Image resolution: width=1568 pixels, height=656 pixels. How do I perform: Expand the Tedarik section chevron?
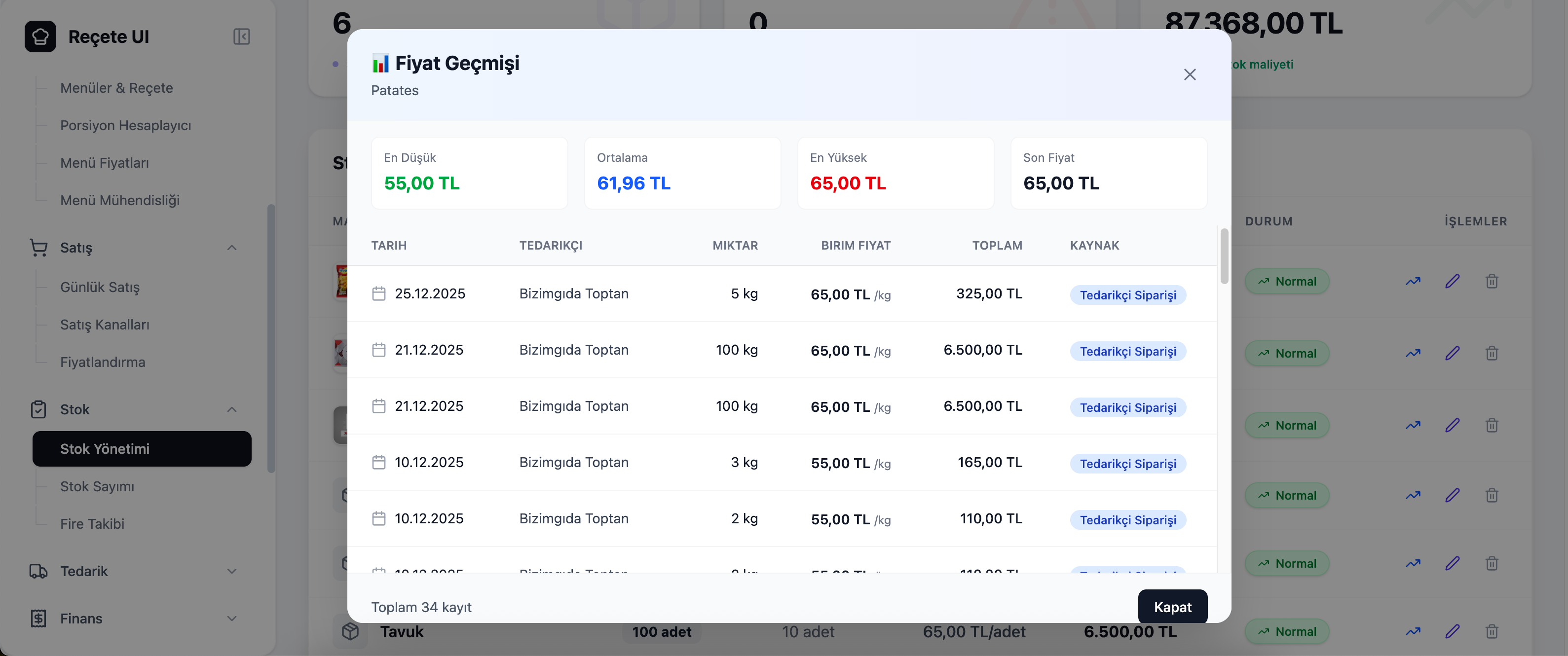232,572
